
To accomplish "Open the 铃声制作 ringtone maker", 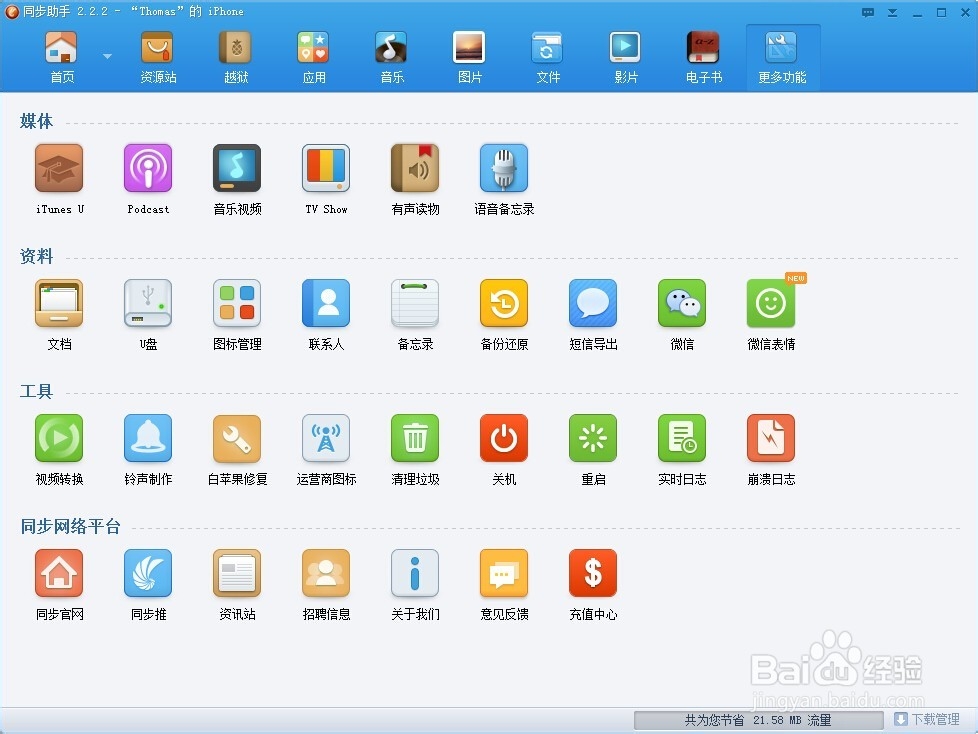I will click(x=147, y=438).
